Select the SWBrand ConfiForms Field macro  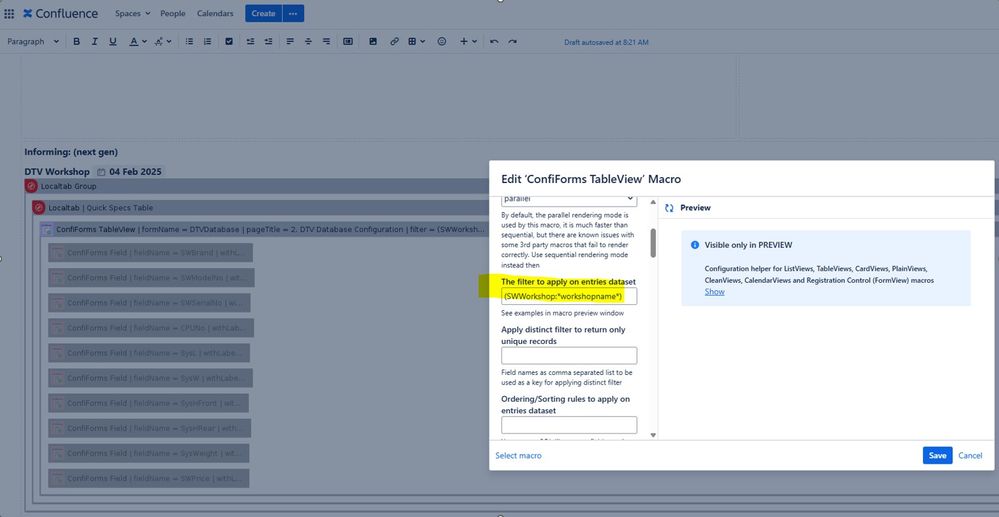(x=150, y=252)
